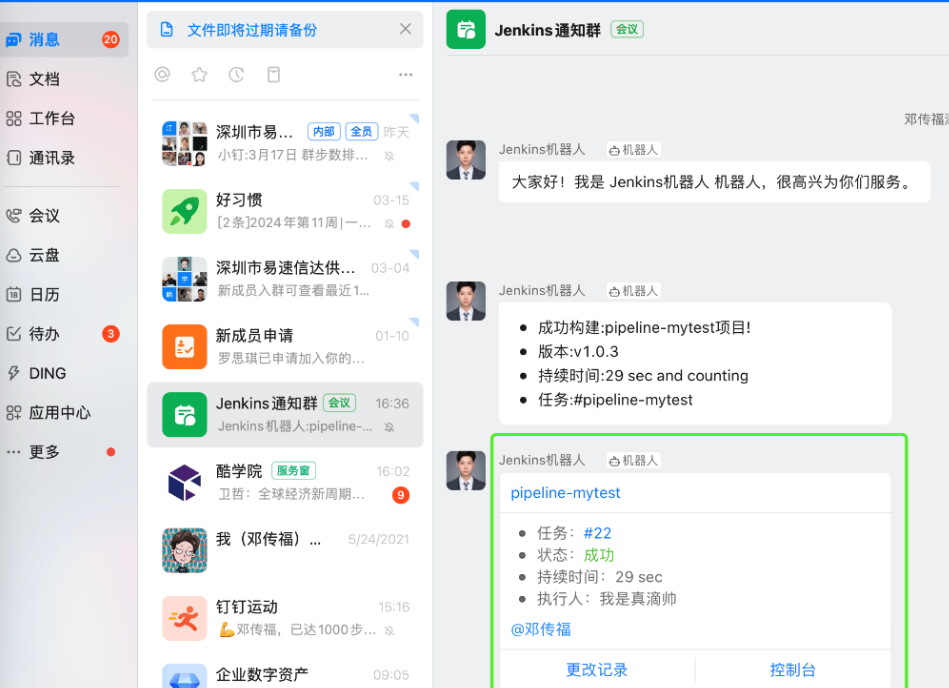The width and height of the screenshot is (949, 688).
Task: Open 钉钉运动 conversation
Action: click(285, 618)
